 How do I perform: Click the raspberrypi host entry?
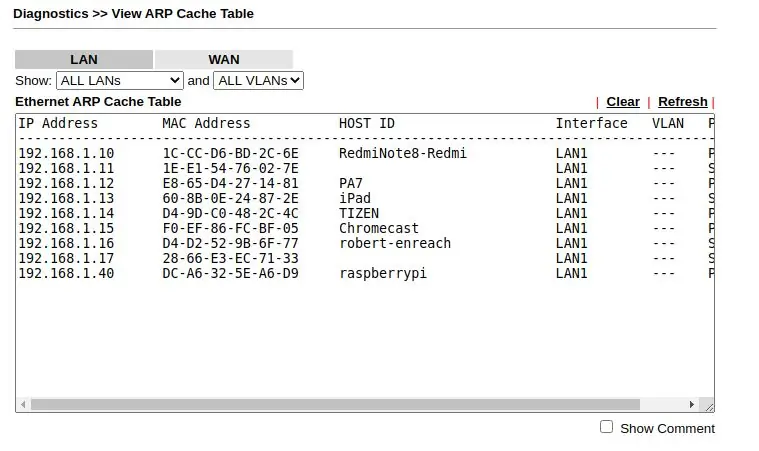pyautogui.click(x=383, y=273)
